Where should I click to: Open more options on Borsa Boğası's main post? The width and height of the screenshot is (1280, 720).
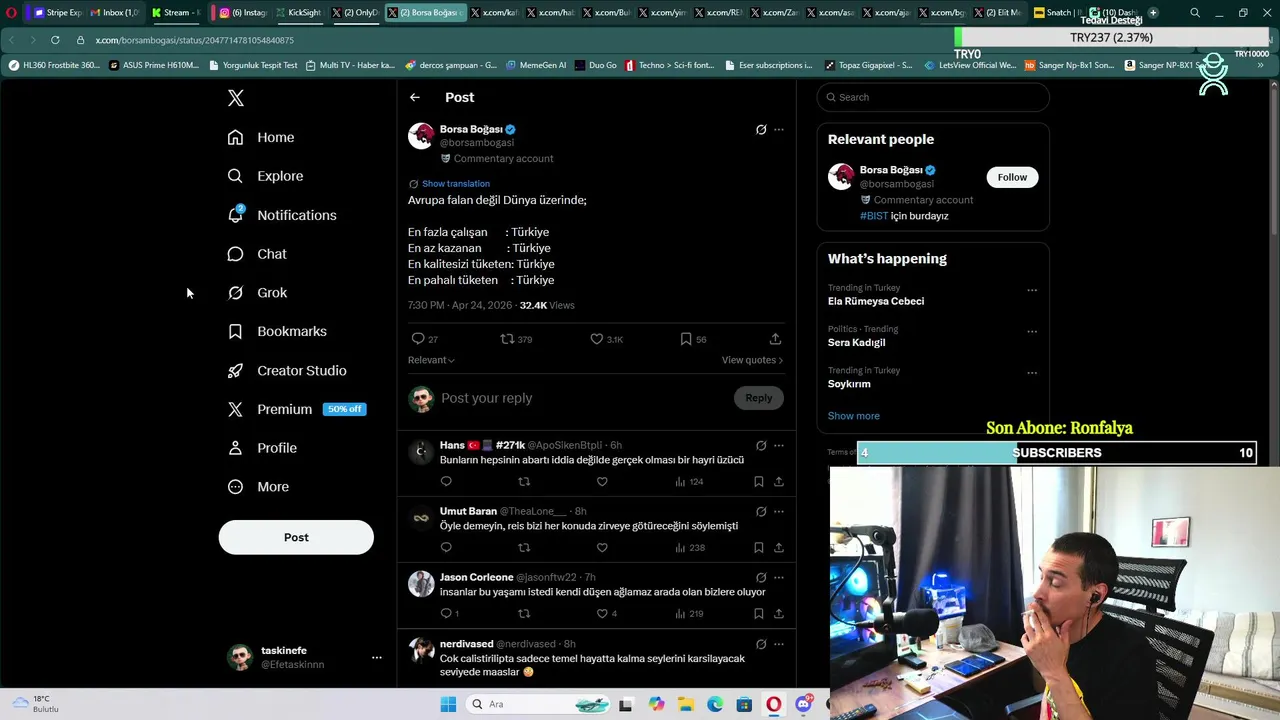(x=779, y=129)
